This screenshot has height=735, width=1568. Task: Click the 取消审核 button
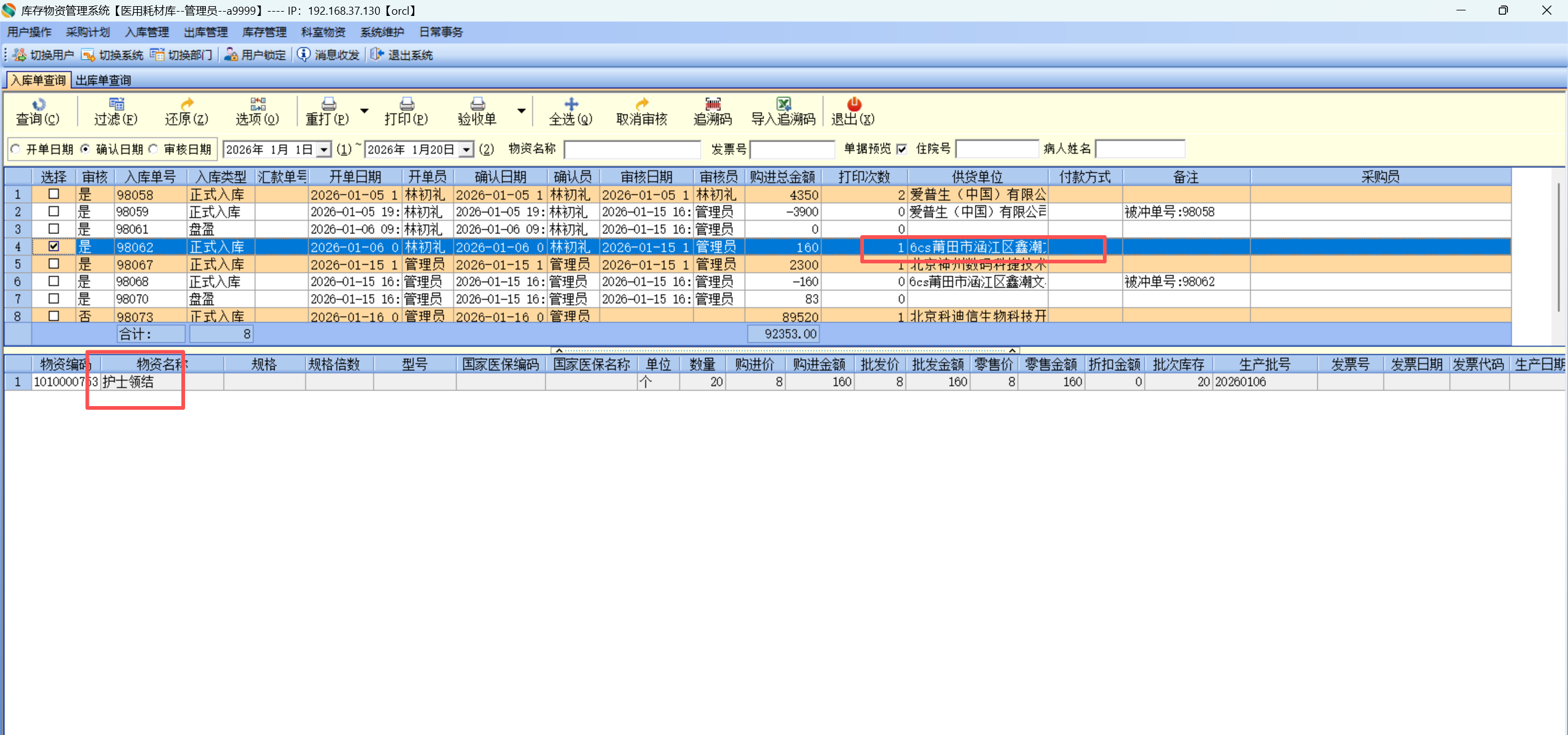pos(642,111)
